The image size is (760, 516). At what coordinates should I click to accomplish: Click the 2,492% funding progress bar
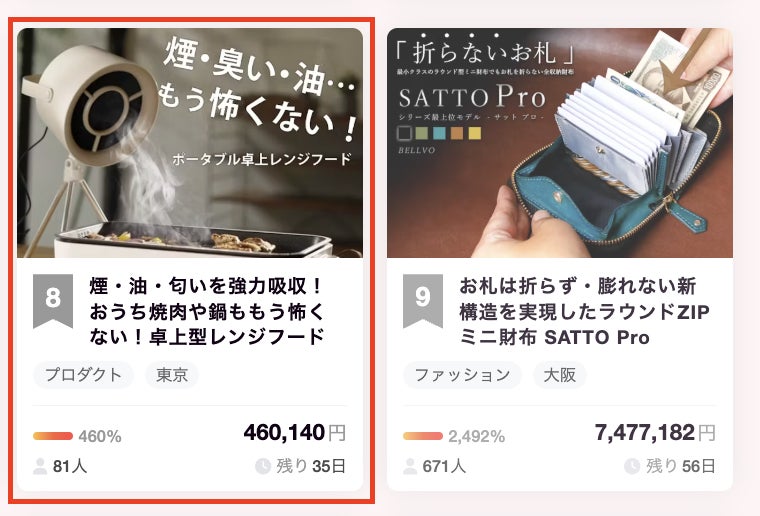[x=423, y=436]
